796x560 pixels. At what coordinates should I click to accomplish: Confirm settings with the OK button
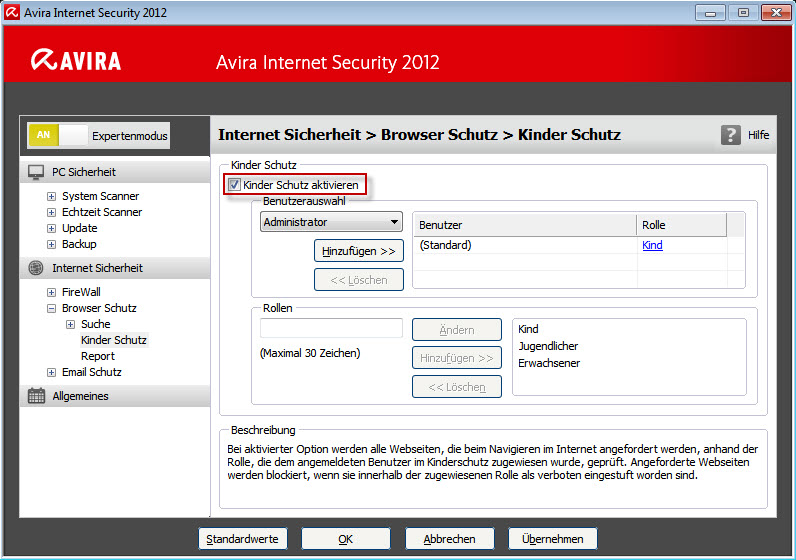coord(346,539)
